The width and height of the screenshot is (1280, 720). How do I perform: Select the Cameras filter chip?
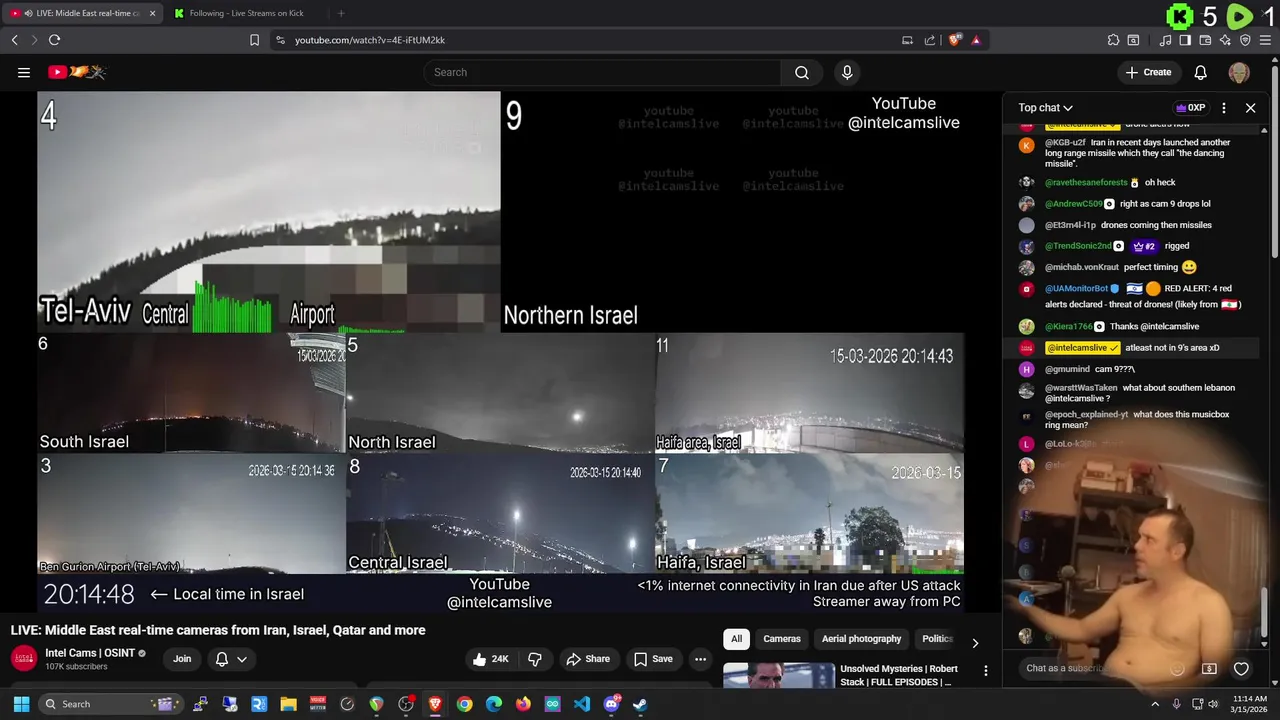pos(782,639)
